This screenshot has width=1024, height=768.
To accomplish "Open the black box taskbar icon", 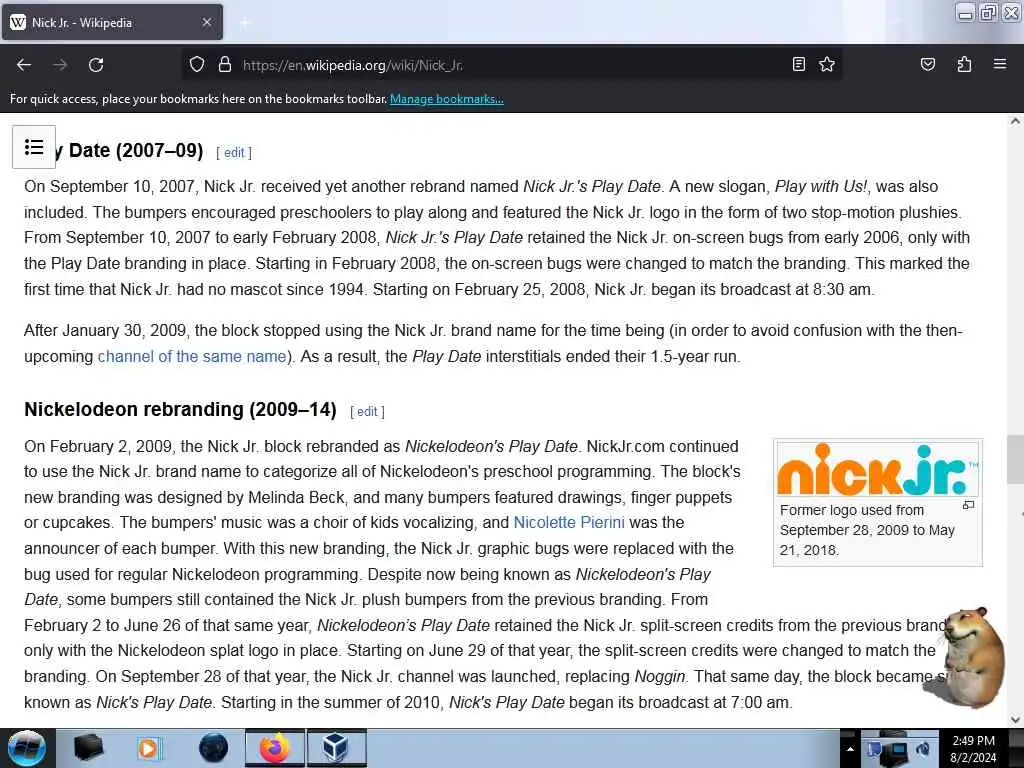I will [x=88, y=748].
